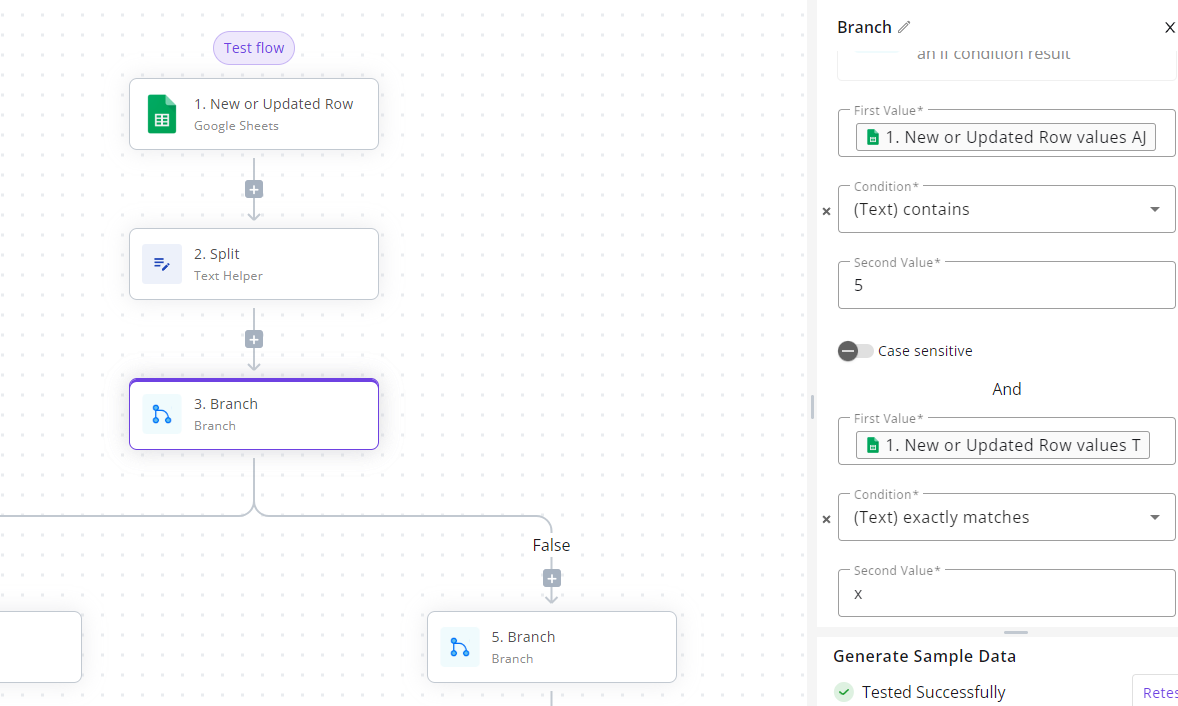Viewport: 1178px width, 706px height.
Task: Add a step below New or Updated Row
Action: (254, 189)
